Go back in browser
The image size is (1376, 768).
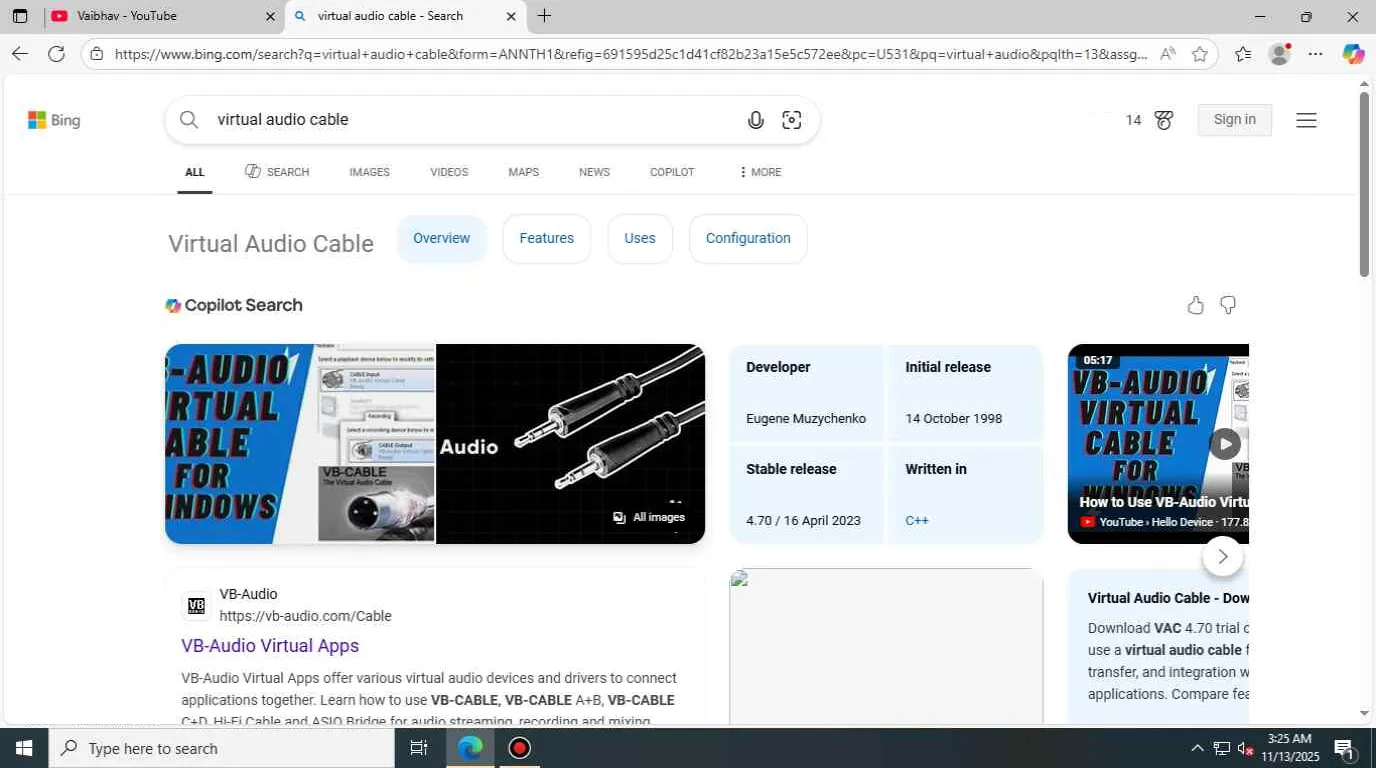click(20, 54)
